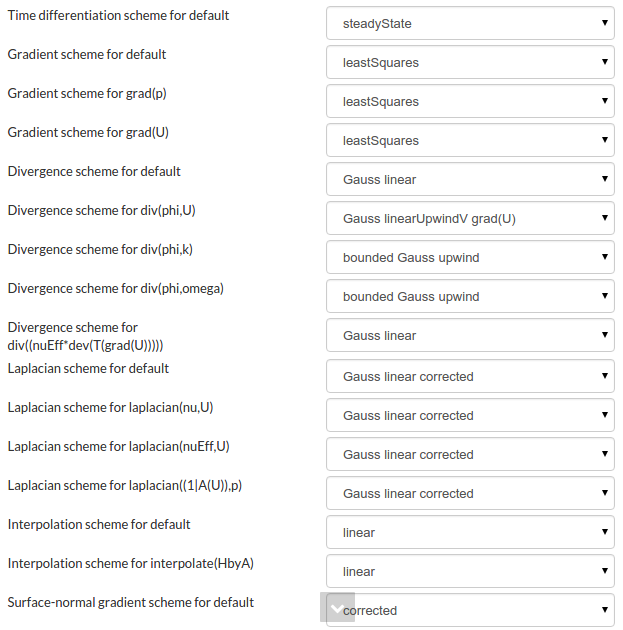This screenshot has width=623, height=630.
Task: Open the interpolate(HbyA) scheme dropdown
Action: [x=469, y=571]
